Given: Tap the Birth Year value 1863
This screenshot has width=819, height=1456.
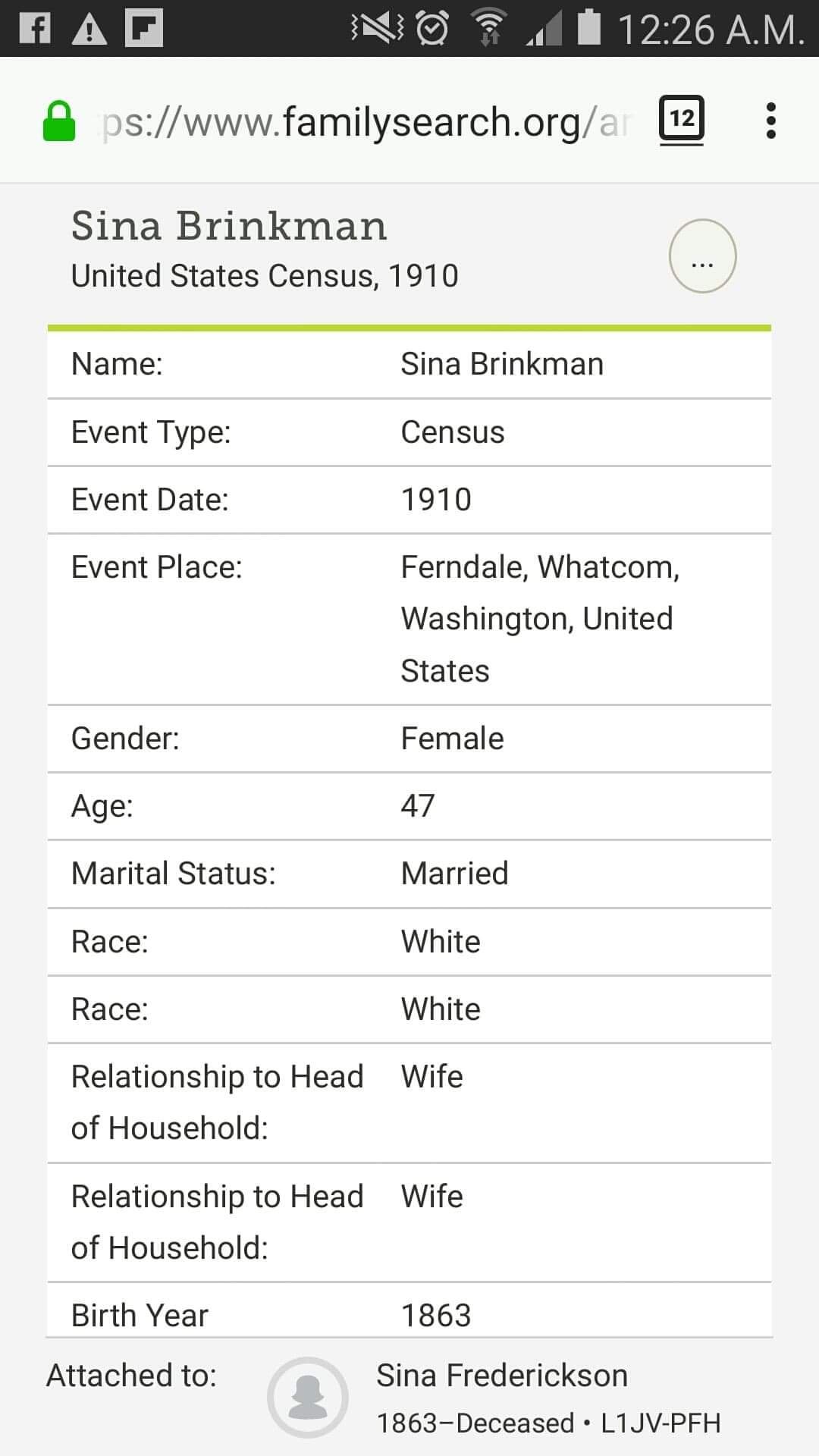Looking at the screenshot, I should coord(436,1316).
